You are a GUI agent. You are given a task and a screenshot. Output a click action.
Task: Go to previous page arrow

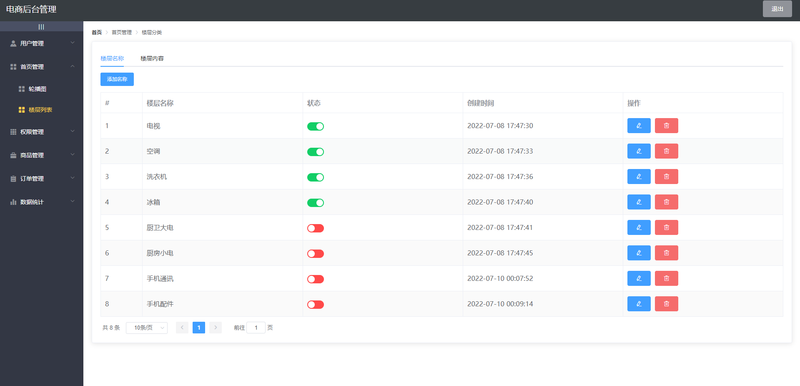tap(182, 328)
